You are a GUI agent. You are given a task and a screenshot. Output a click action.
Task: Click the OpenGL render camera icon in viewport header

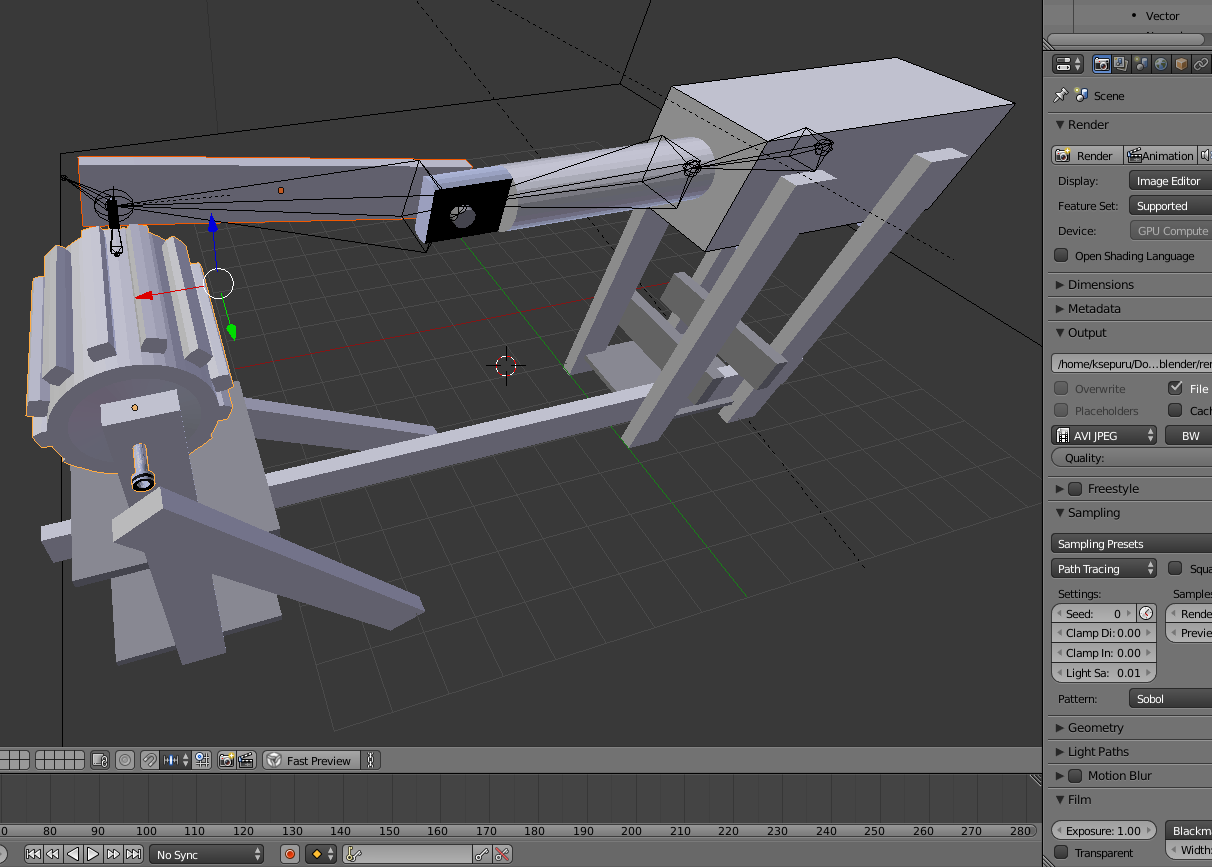point(227,760)
